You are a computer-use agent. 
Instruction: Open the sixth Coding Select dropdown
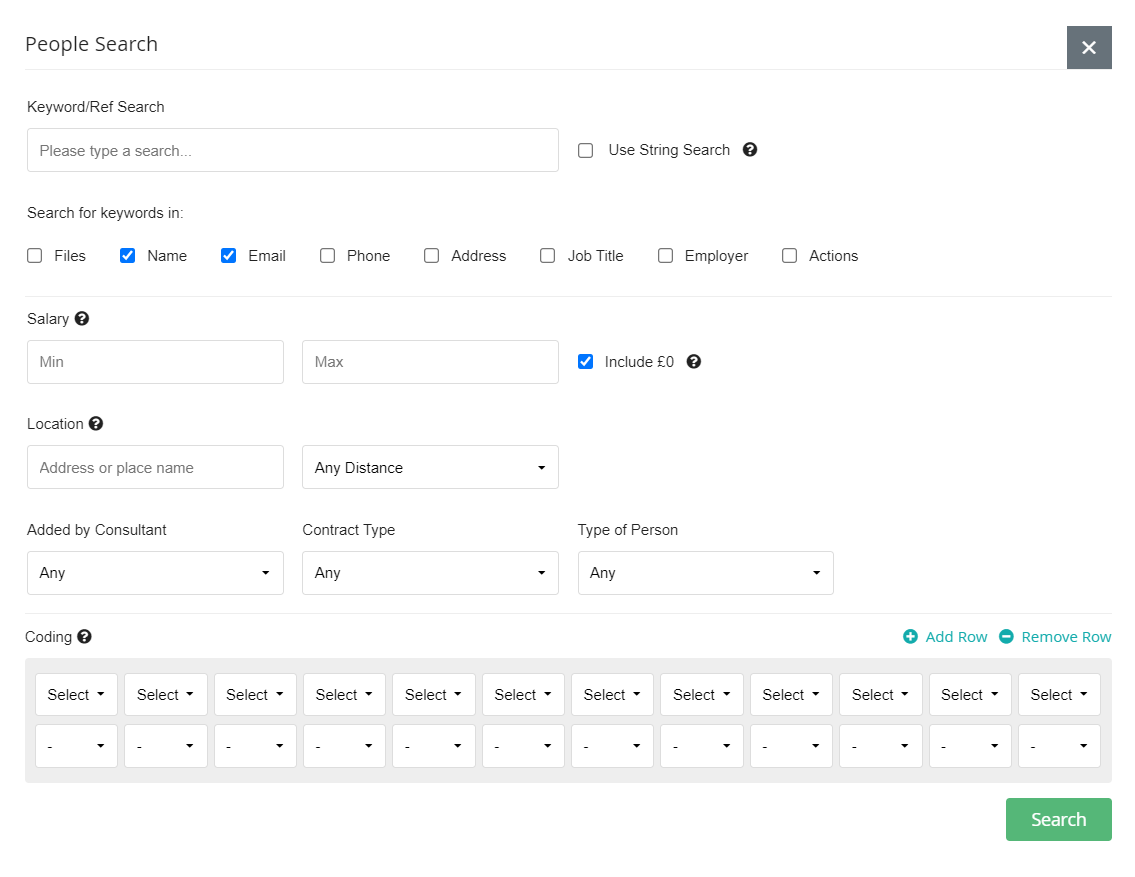pos(523,695)
